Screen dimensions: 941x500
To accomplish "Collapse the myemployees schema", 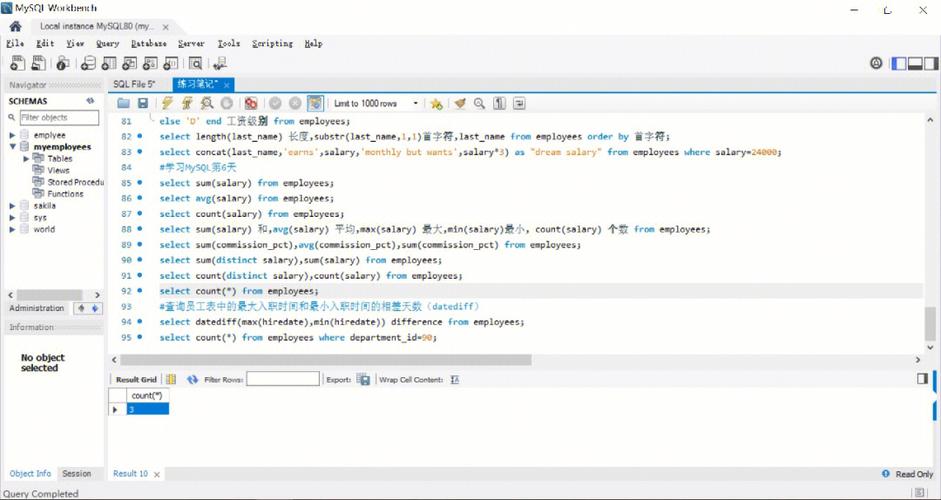I will pyautogui.click(x=13, y=146).
